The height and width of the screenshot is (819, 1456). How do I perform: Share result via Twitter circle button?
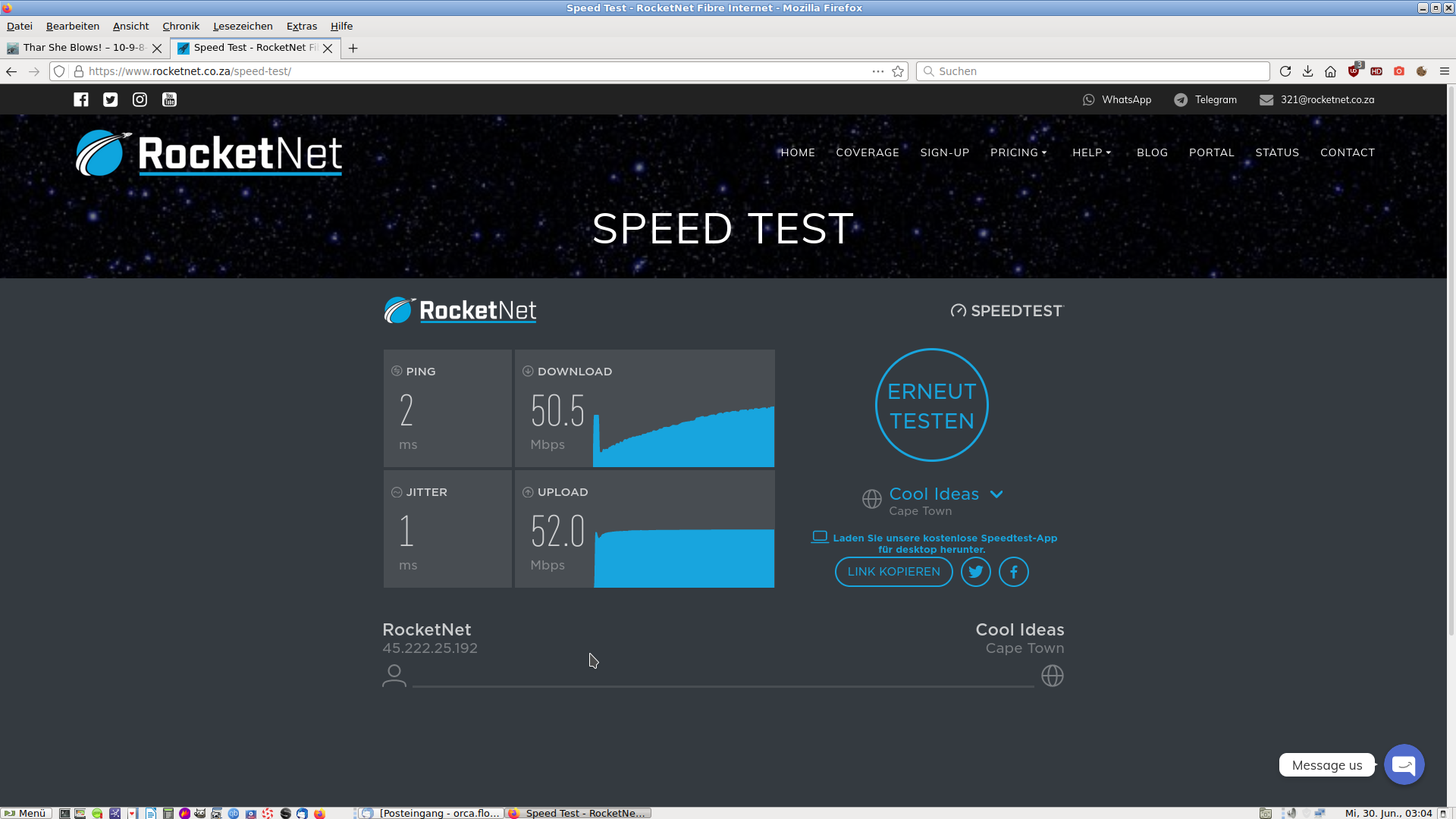976,572
